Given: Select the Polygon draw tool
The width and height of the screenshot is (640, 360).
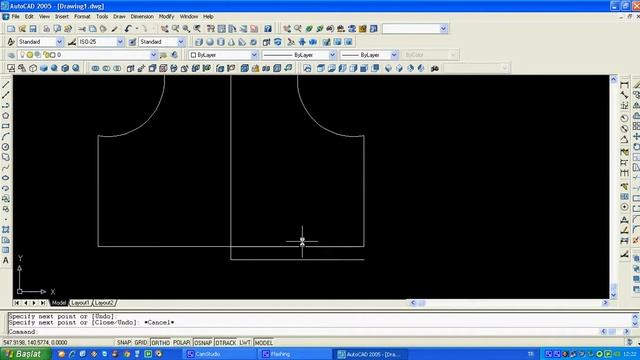Looking at the screenshot, I should pos(6,116).
